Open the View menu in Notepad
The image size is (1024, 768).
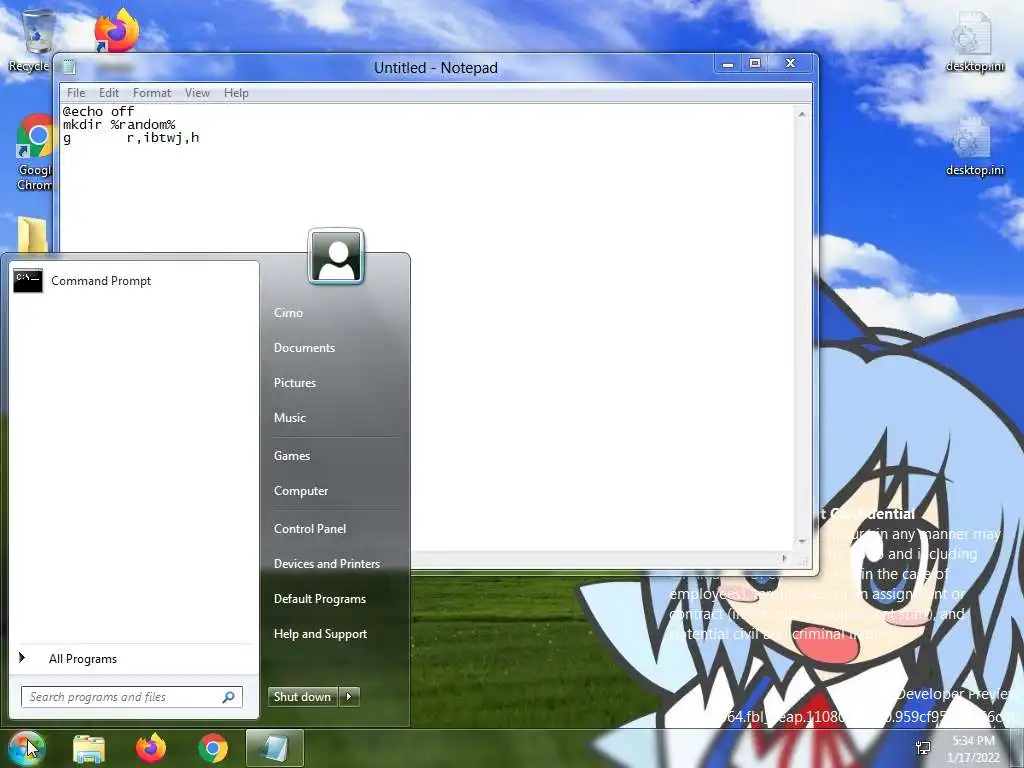click(x=197, y=93)
